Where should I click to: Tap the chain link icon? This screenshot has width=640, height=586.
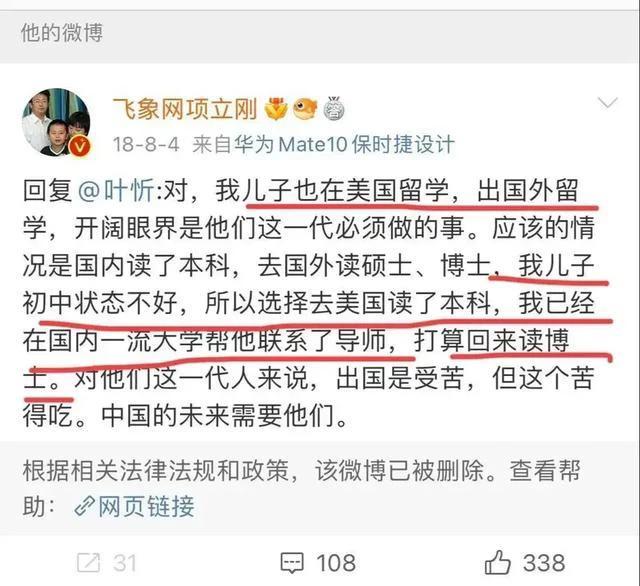(84, 507)
